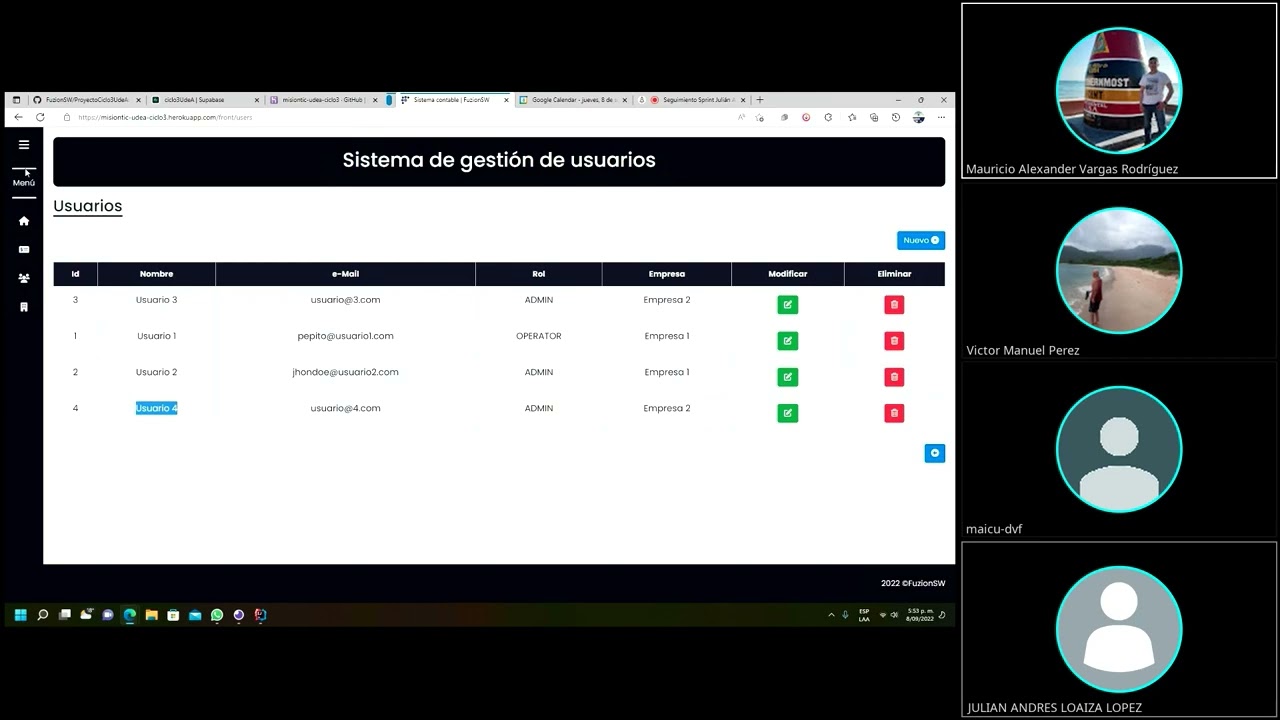Viewport: 1280px width, 720px height.
Task: Delete Usuario 3 with red trash button
Action: 894,304
